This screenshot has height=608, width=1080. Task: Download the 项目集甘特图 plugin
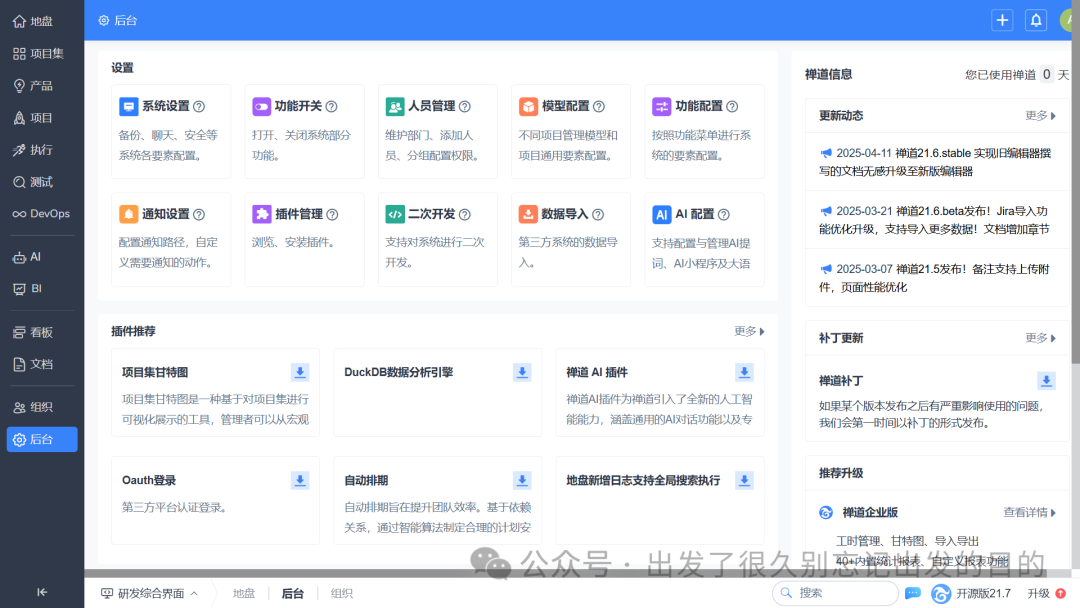click(299, 371)
